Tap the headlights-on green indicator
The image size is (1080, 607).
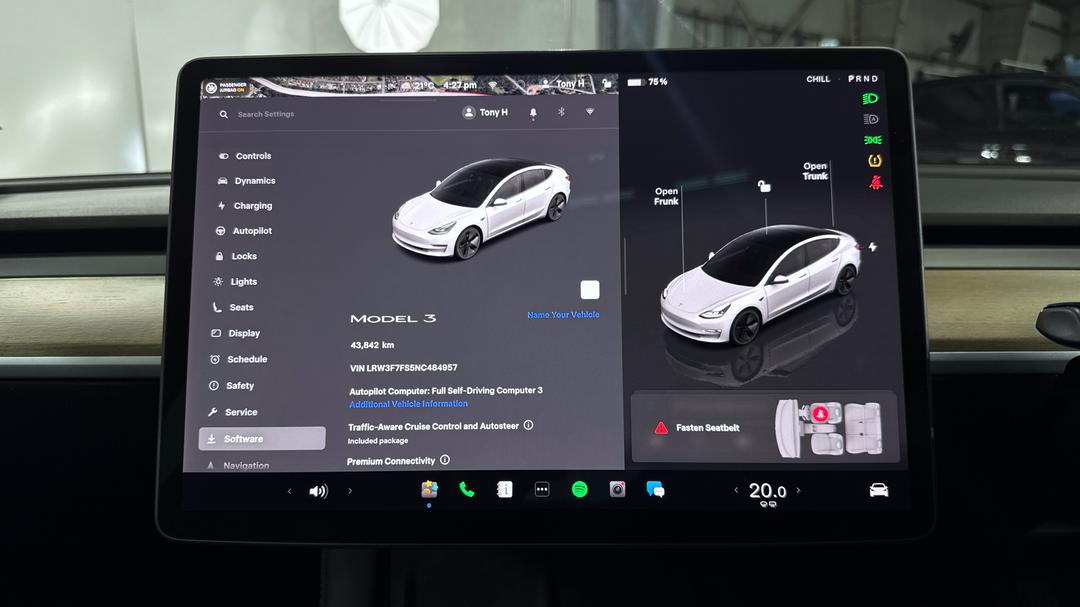[x=871, y=99]
